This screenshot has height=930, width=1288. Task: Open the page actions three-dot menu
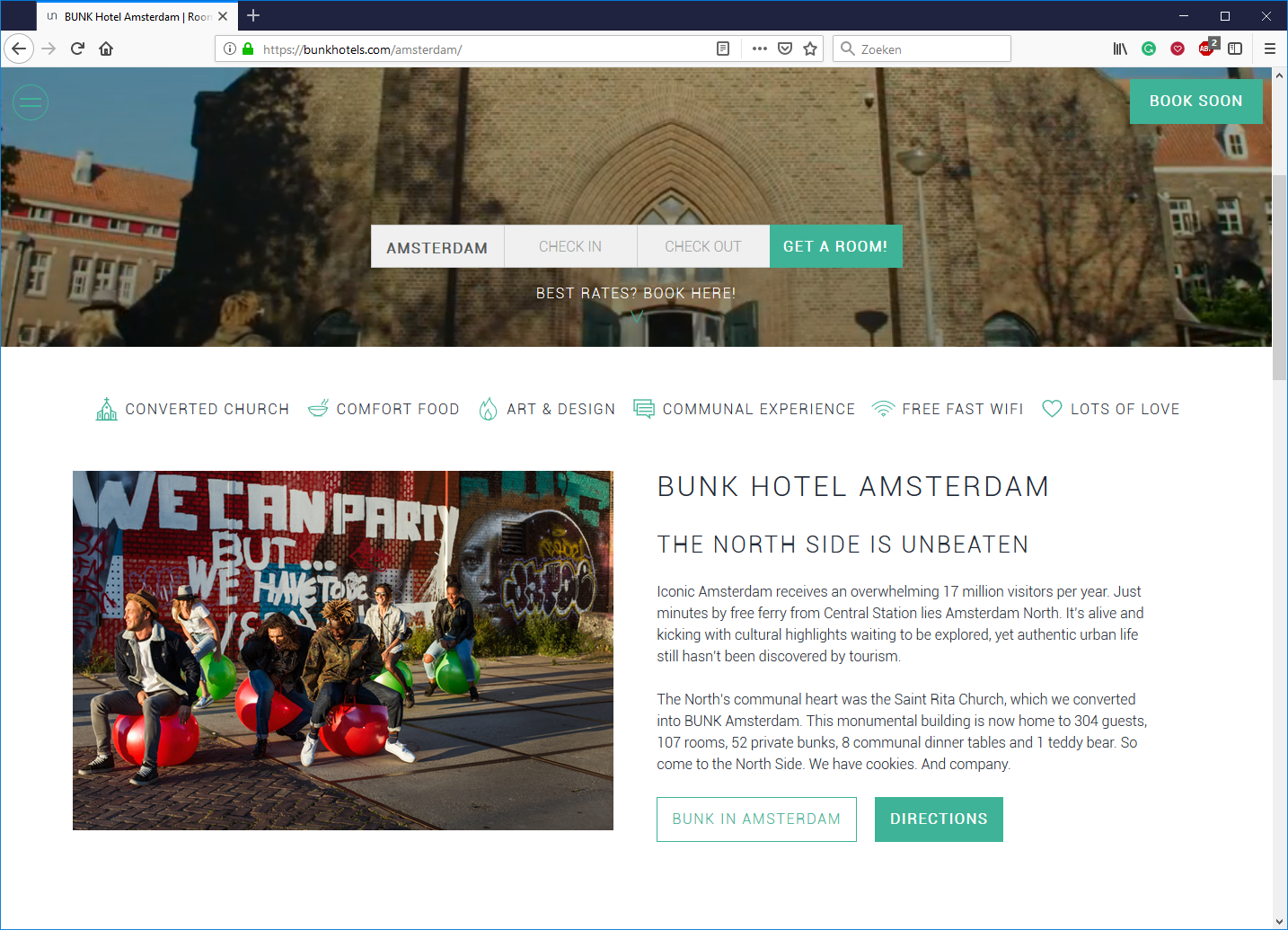(760, 49)
